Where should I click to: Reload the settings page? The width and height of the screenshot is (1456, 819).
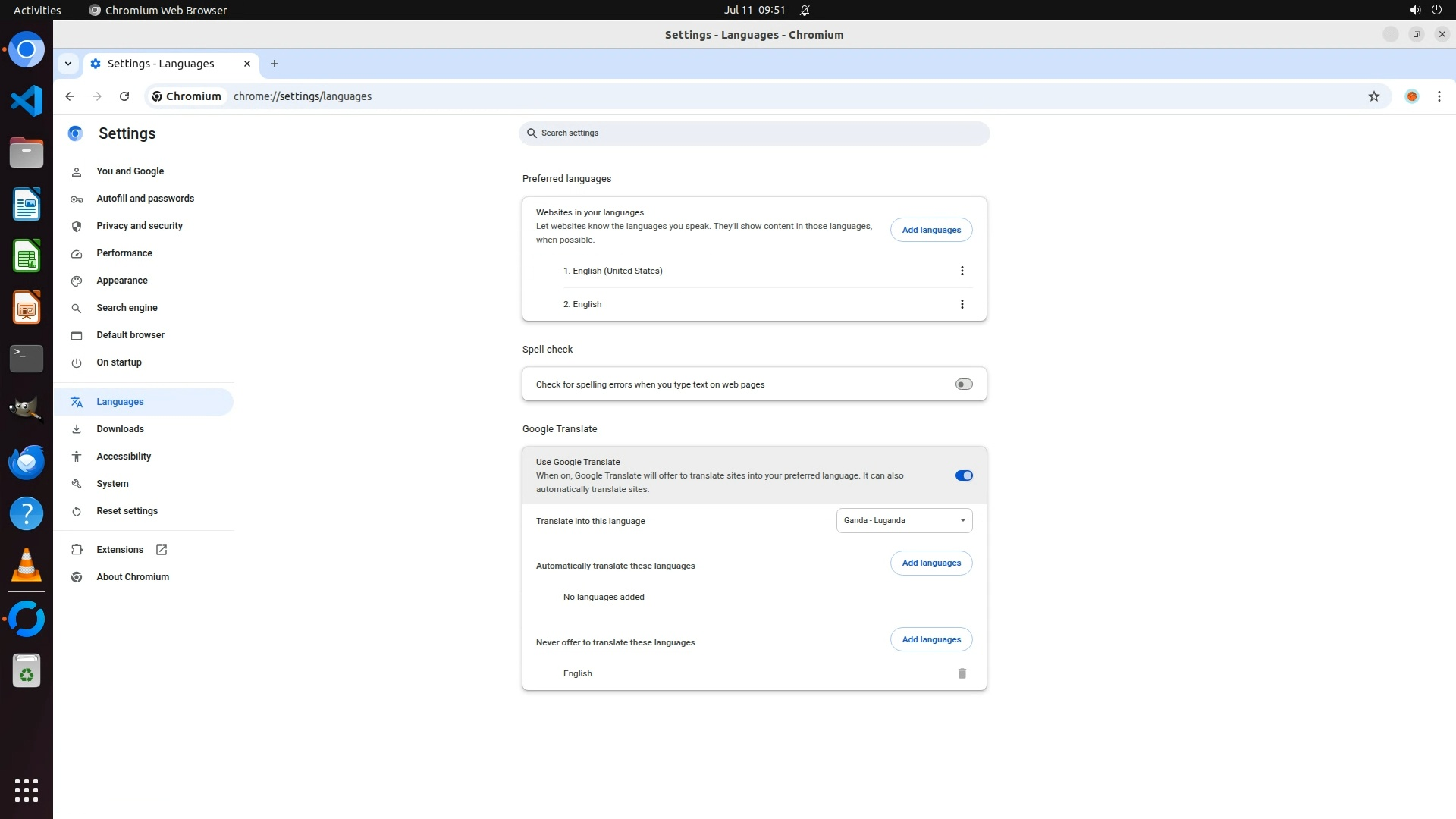pyautogui.click(x=124, y=96)
